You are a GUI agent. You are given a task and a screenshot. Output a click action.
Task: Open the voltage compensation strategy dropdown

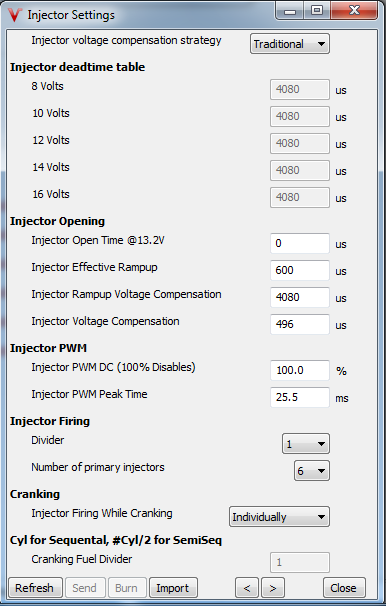290,44
